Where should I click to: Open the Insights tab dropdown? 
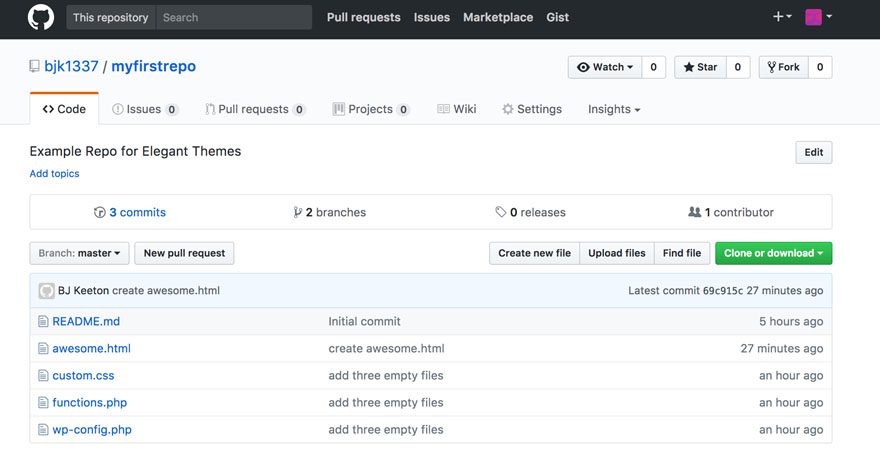click(x=614, y=109)
